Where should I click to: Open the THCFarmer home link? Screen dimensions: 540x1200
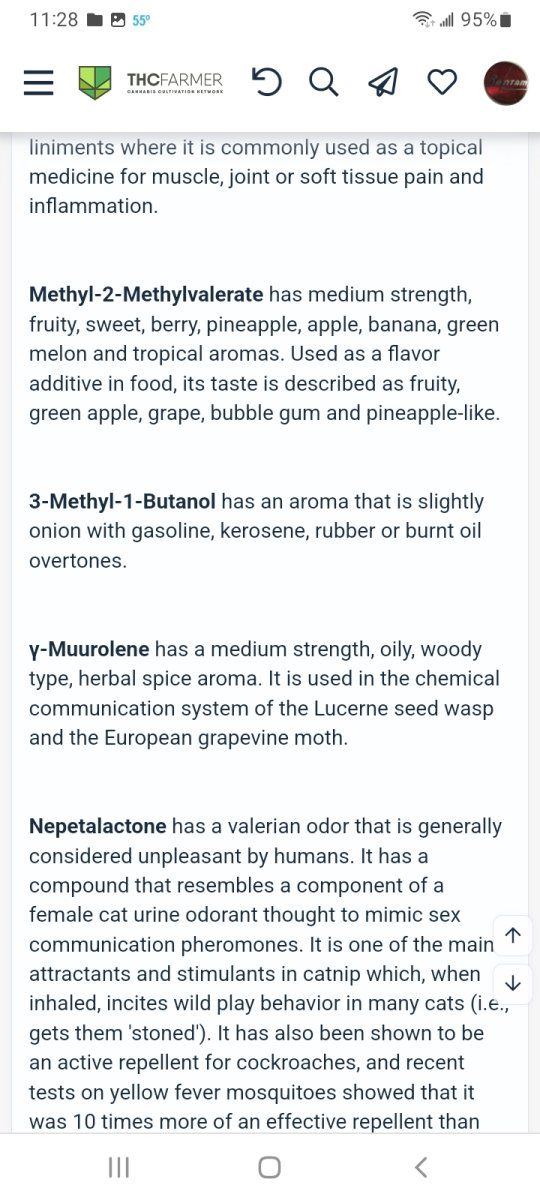point(174,82)
